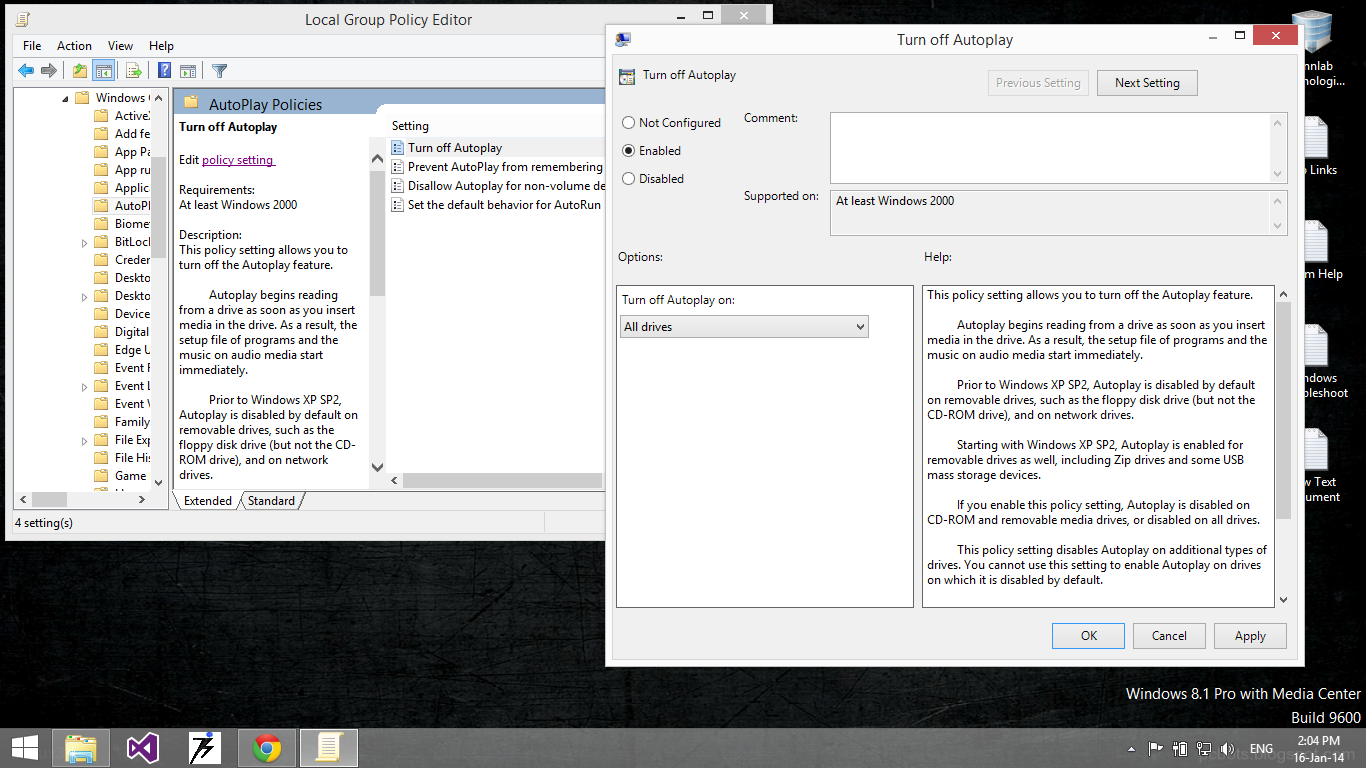Click the Export List toolbar icon
Screen dimensions: 1366x768
click(x=132, y=70)
